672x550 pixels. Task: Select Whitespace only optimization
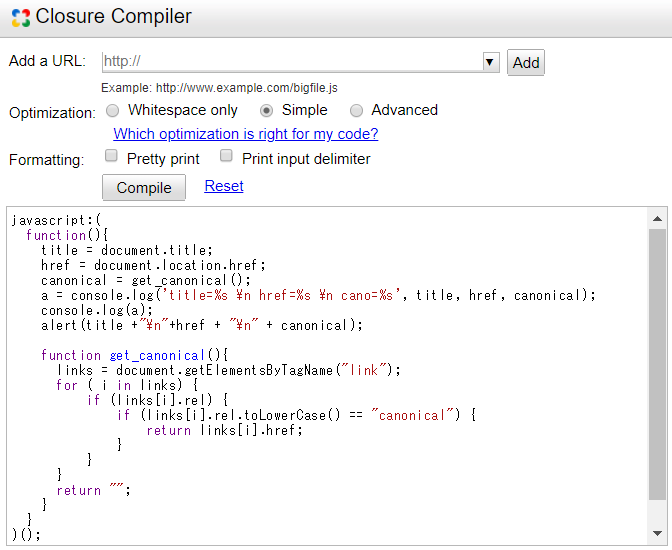(x=112, y=111)
